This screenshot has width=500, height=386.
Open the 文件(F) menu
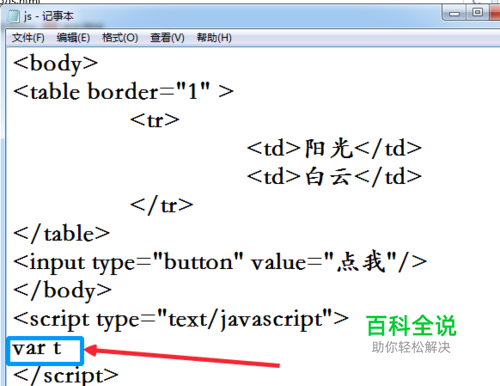click(x=28, y=38)
